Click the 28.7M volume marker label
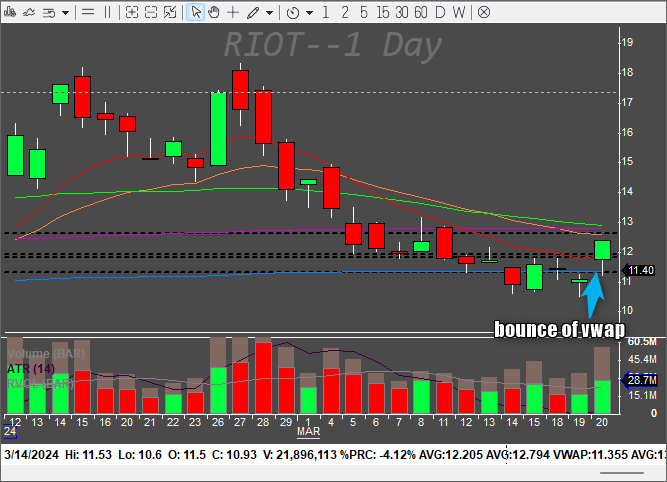Screen dimensions: 667x482 (640, 380)
